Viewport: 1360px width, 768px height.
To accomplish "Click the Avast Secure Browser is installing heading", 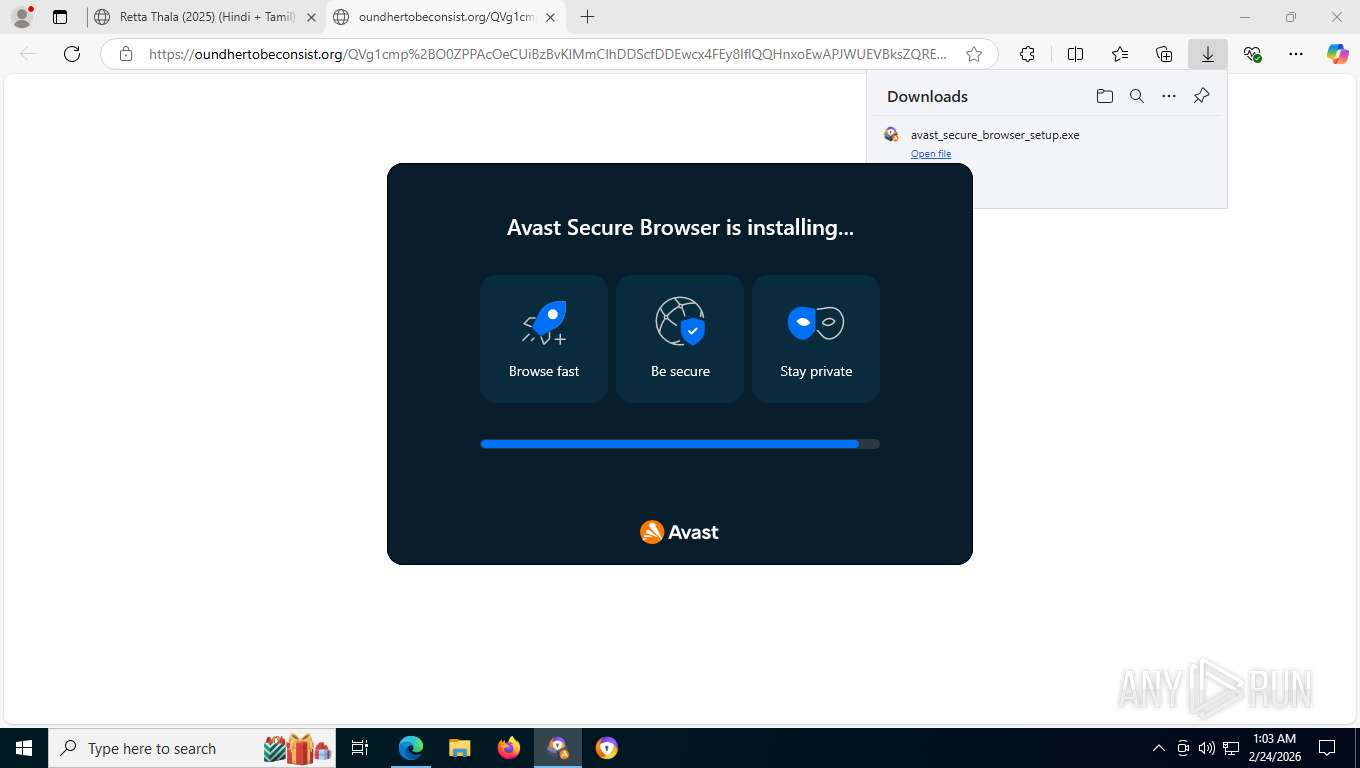I will tap(680, 227).
